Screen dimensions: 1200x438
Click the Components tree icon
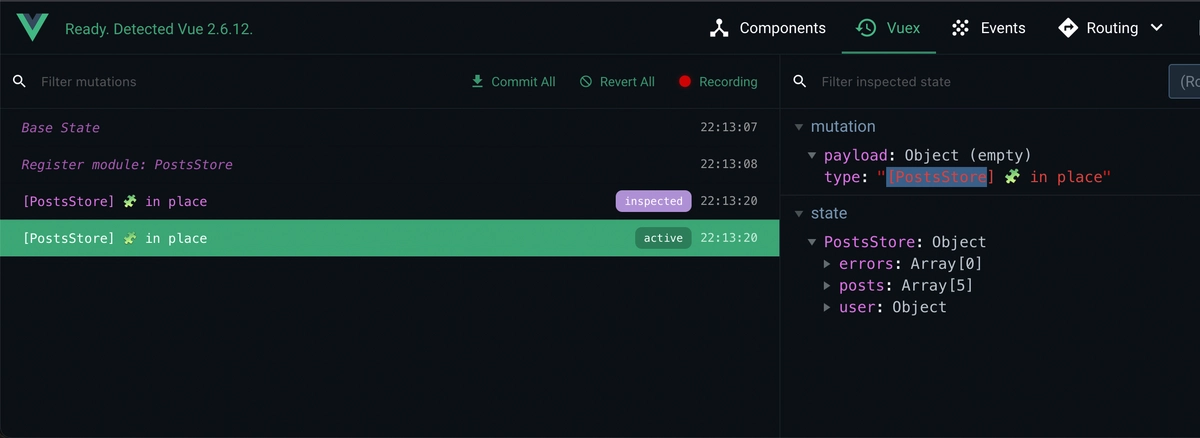coord(719,28)
